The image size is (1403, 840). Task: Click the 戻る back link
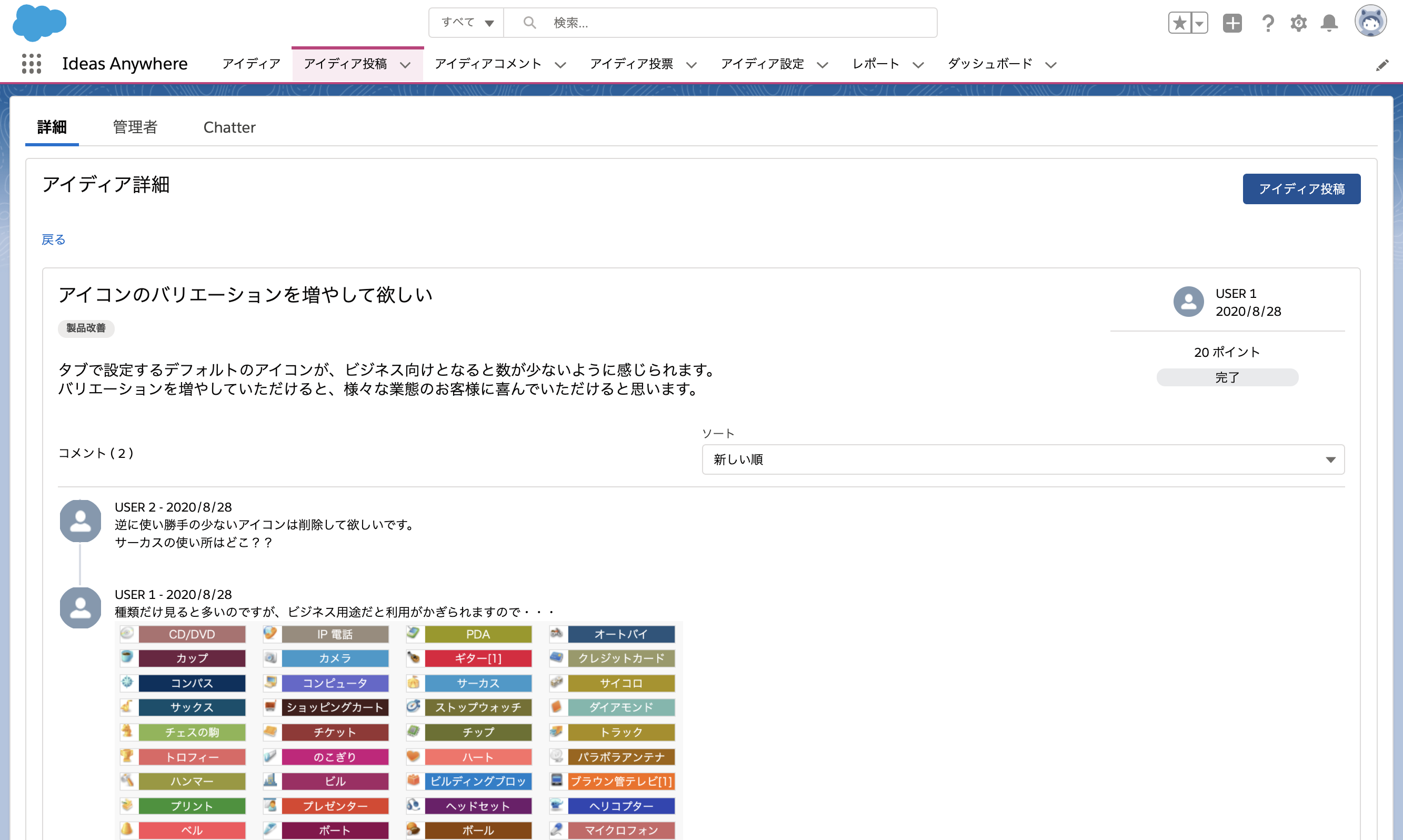point(53,240)
